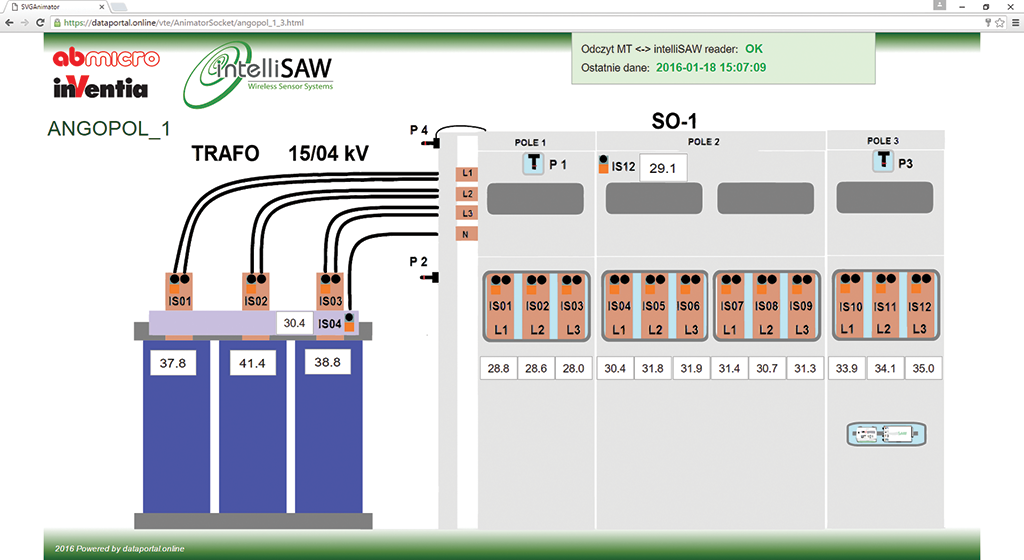Click the dataportal.online footer link
Image resolution: width=1024 pixels, height=560 pixels.
click(x=152, y=549)
